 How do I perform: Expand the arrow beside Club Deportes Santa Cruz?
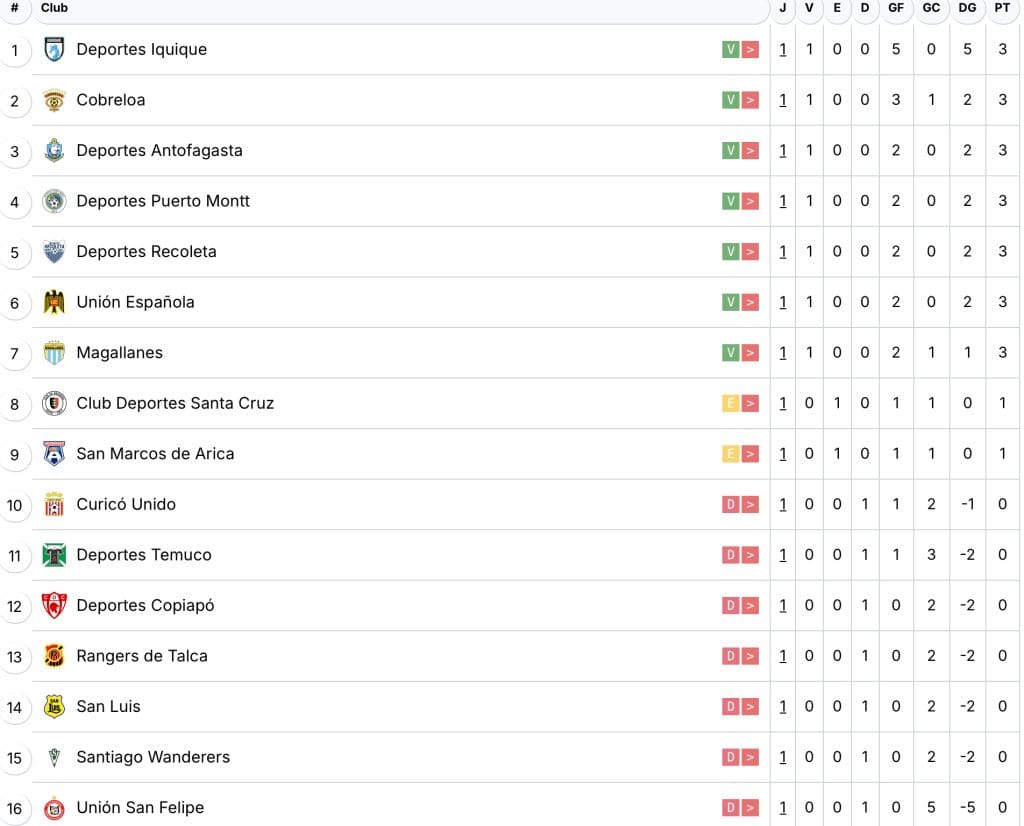coord(750,403)
